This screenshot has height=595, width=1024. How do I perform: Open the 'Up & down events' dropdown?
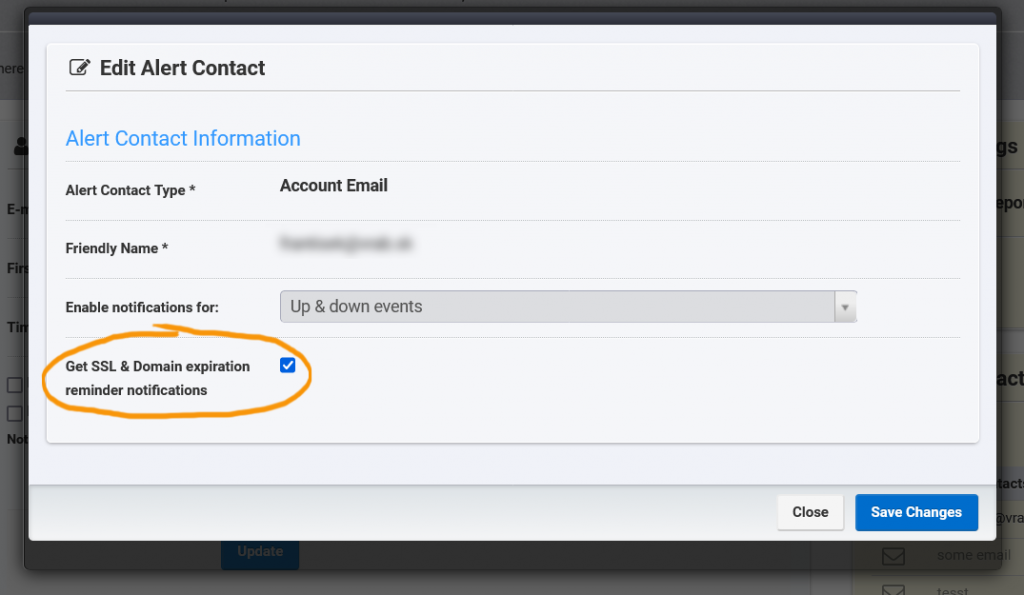[x=560, y=307]
